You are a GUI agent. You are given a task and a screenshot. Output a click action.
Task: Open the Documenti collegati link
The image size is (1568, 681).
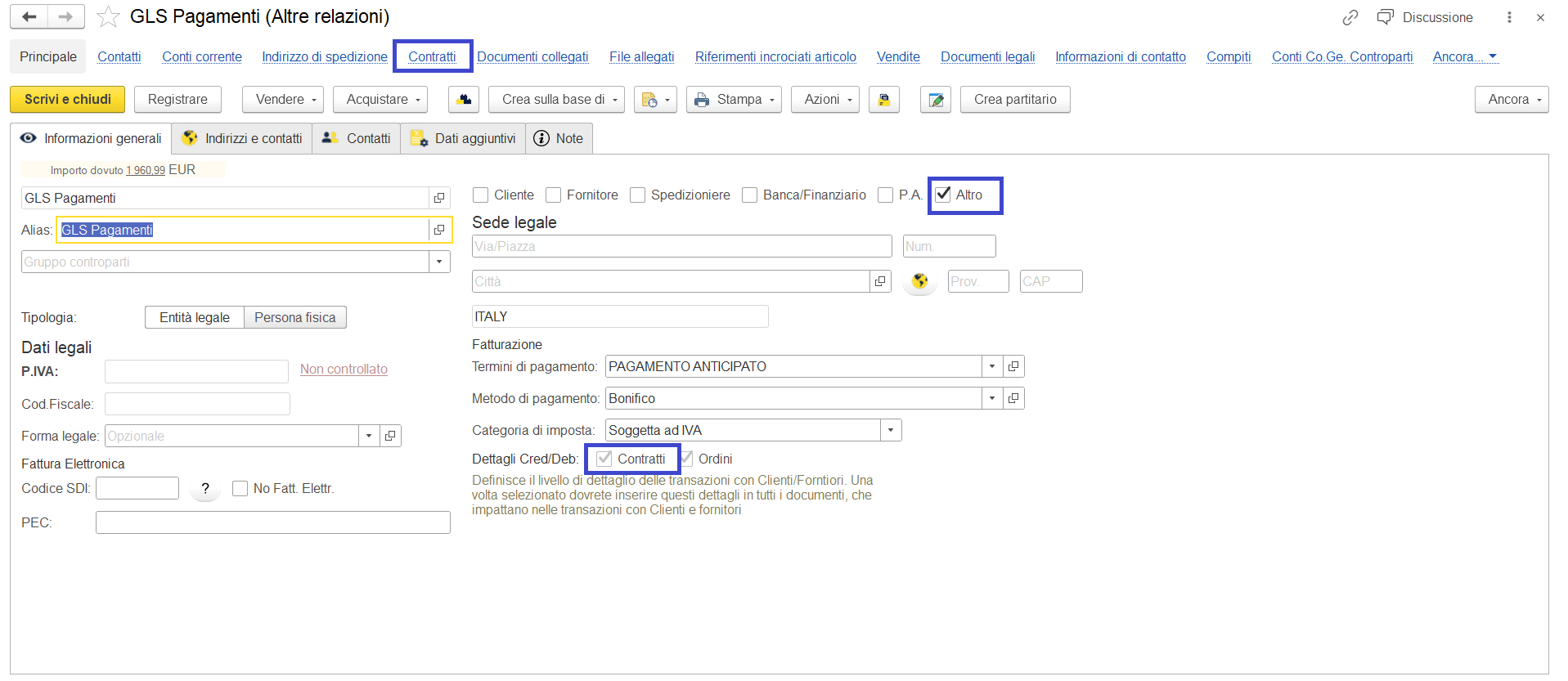[532, 56]
